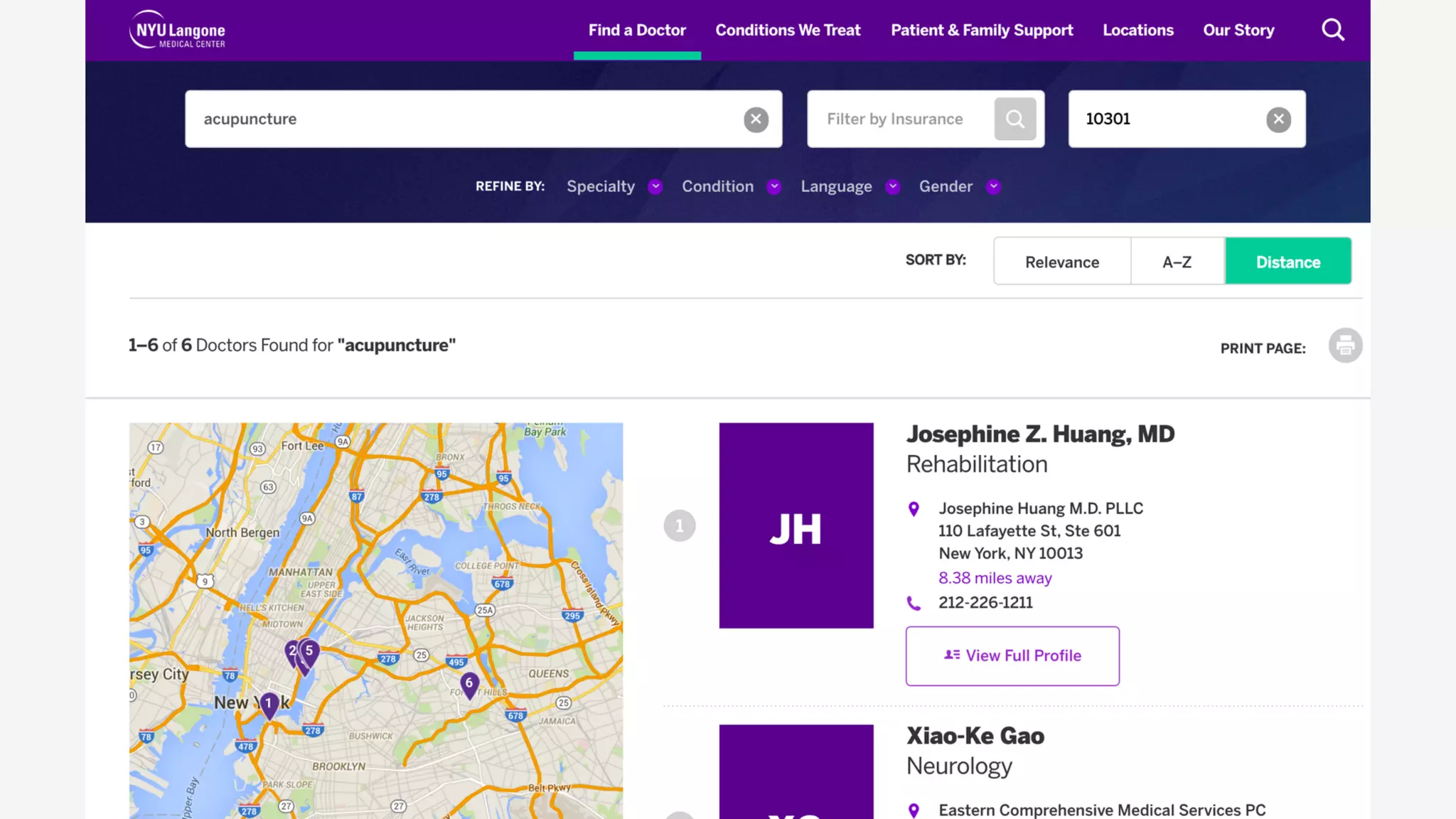Clear the 10301 zip code field
Viewport: 1456px width, 819px height.
[1278, 119]
